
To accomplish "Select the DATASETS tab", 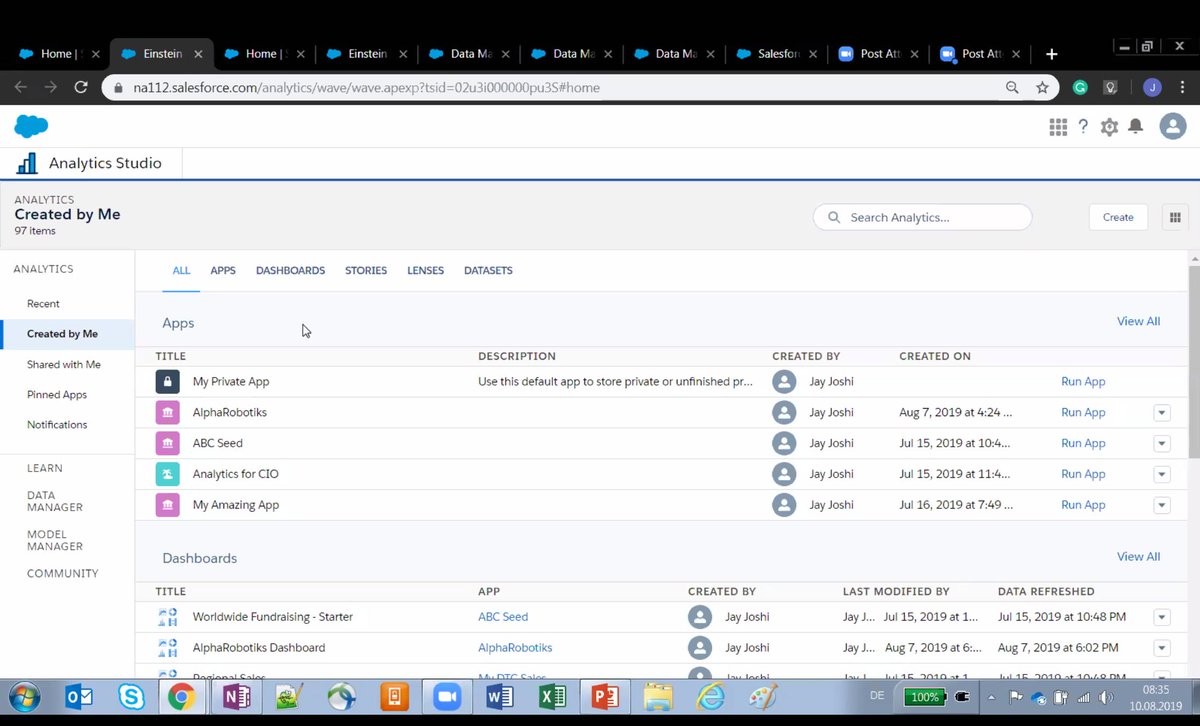I will click(x=488, y=271).
